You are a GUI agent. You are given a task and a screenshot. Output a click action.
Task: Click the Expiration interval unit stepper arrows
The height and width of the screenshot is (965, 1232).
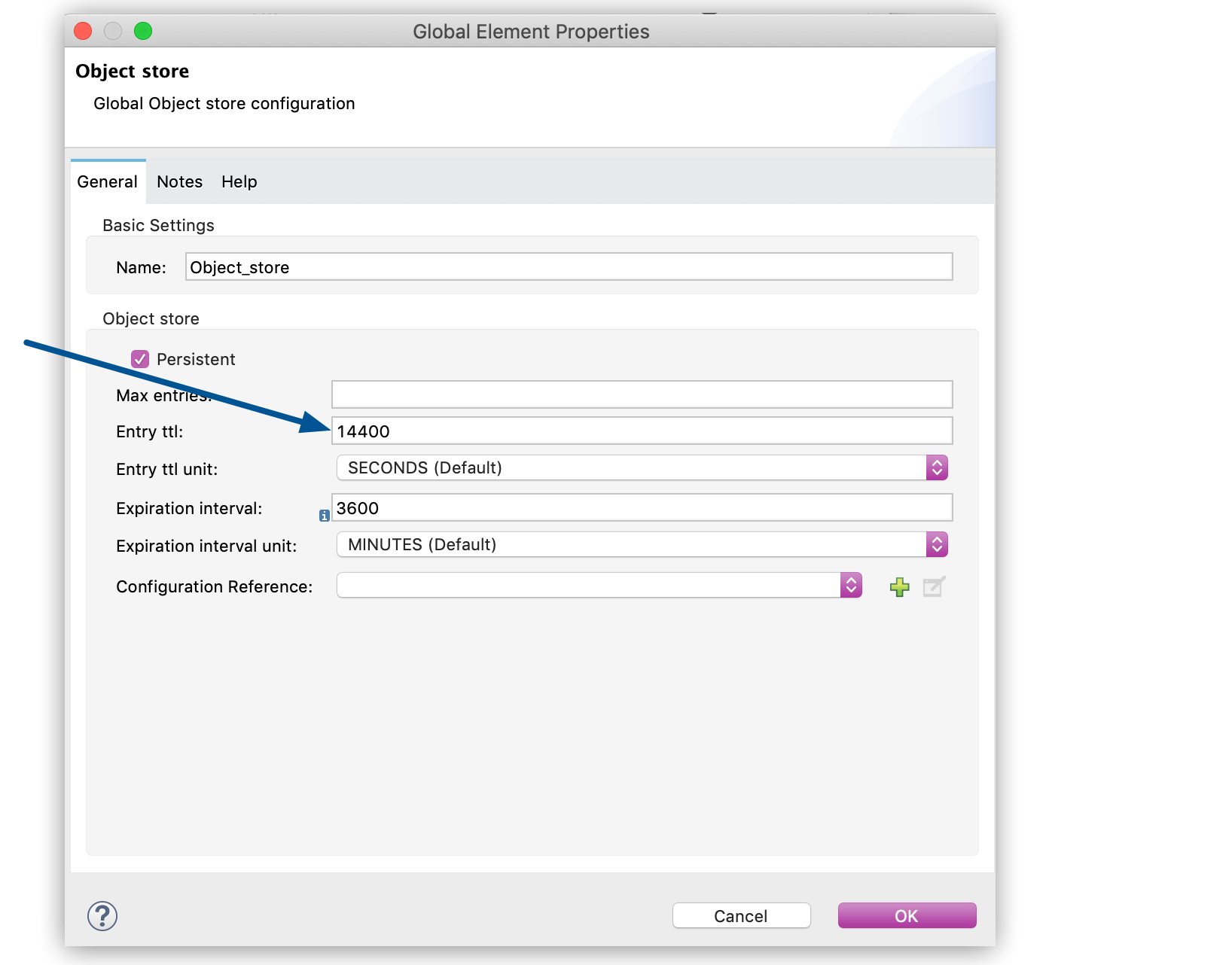click(936, 544)
